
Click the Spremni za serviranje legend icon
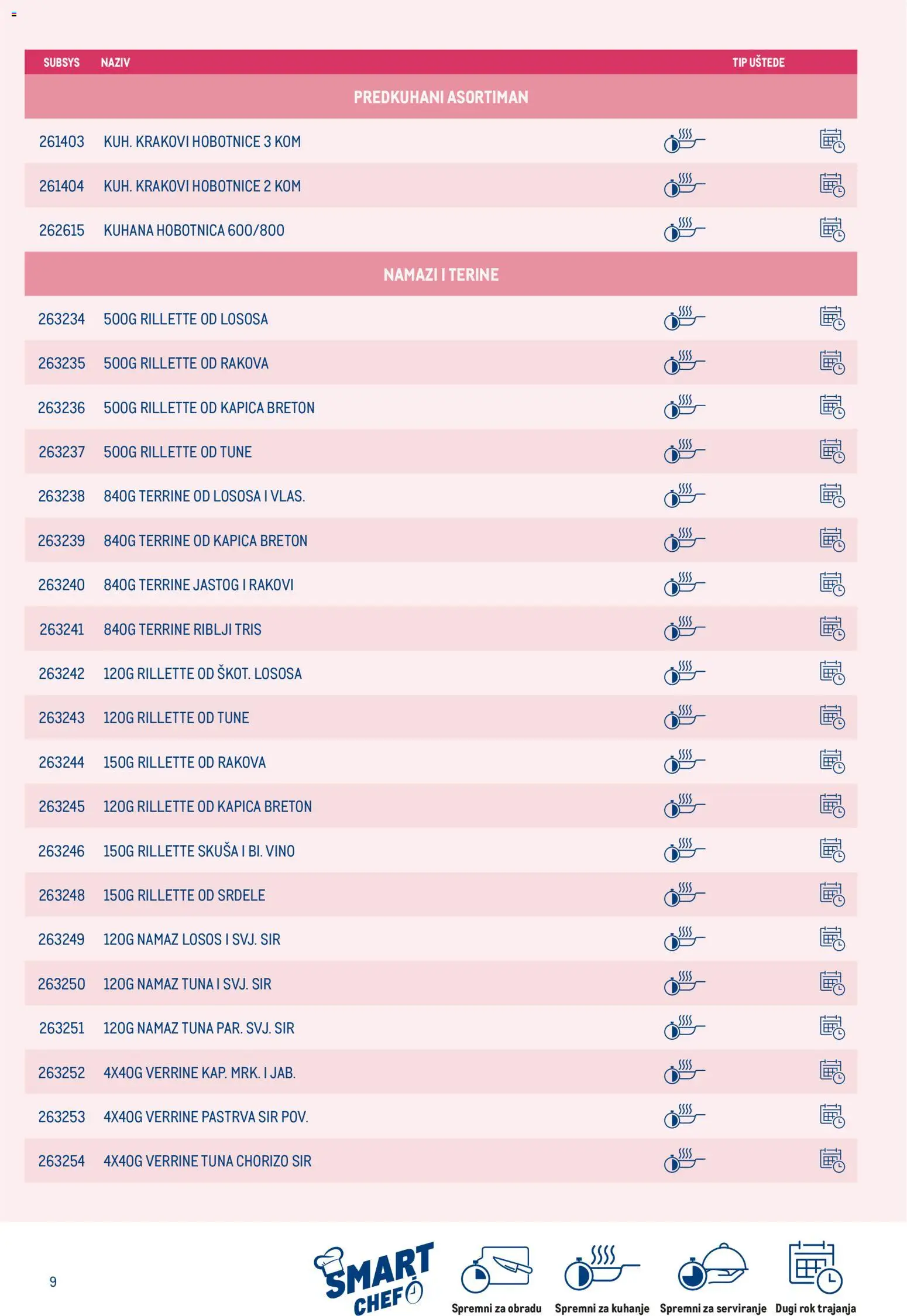712,1267
